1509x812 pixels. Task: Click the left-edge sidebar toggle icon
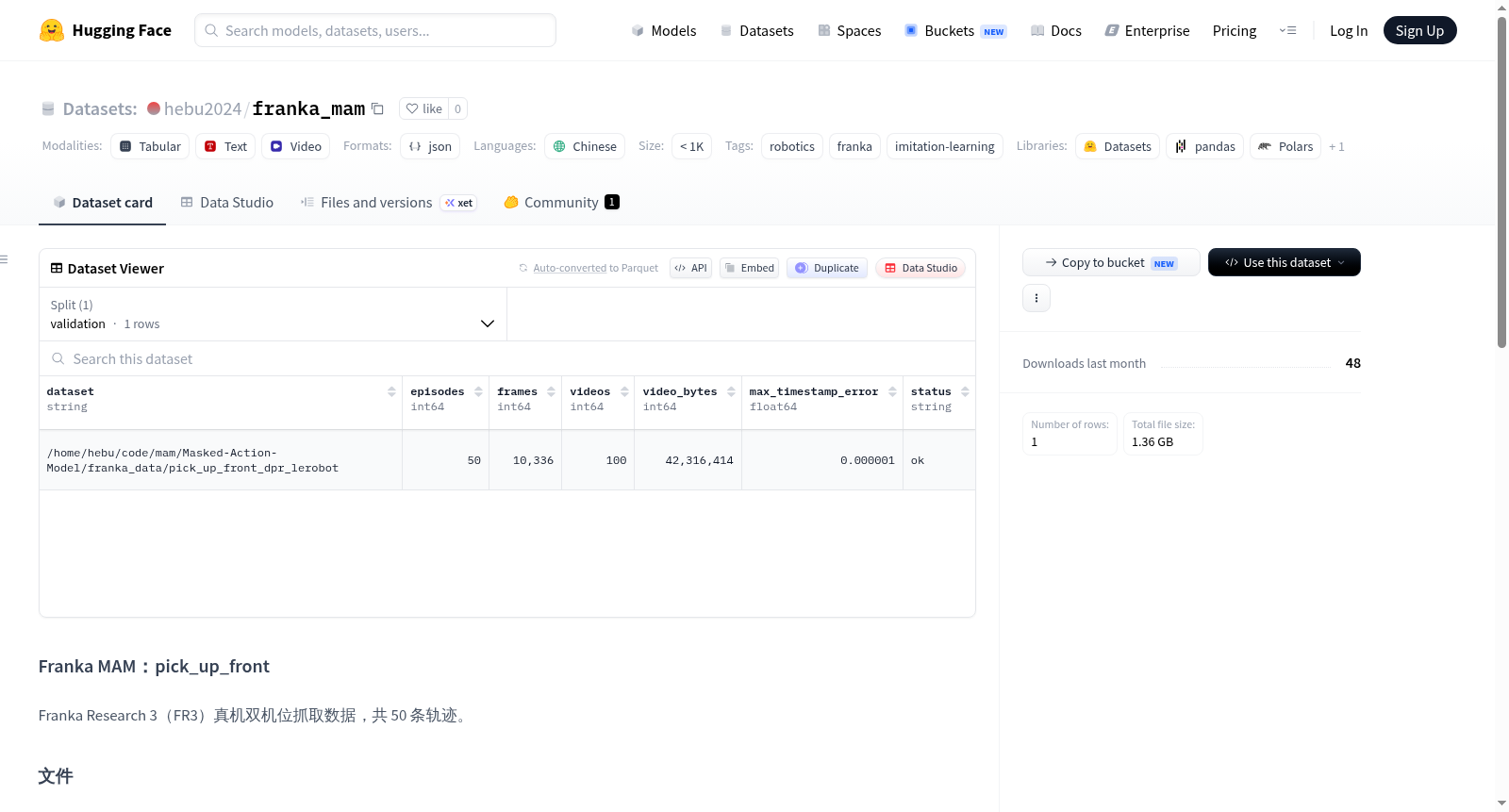pos(4,259)
